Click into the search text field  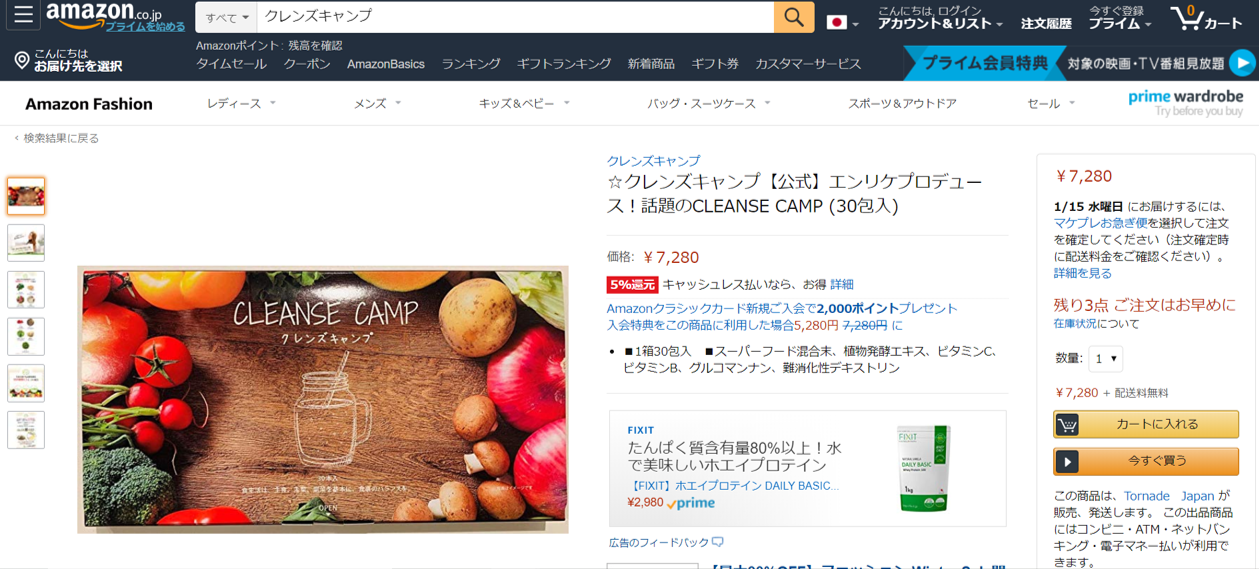tap(514, 17)
